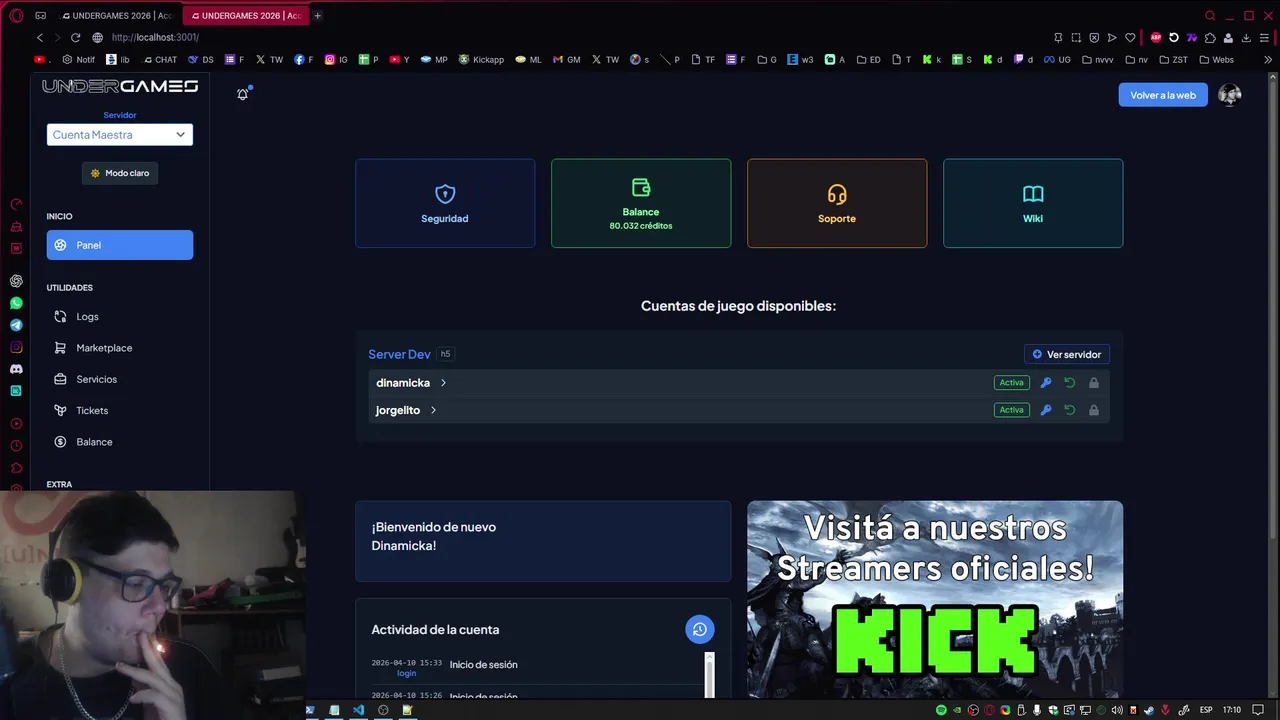This screenshot has width=1280, height=720.
Task: Click the account activity history icon
Action: pyautogui.click(x=700, y=629)
